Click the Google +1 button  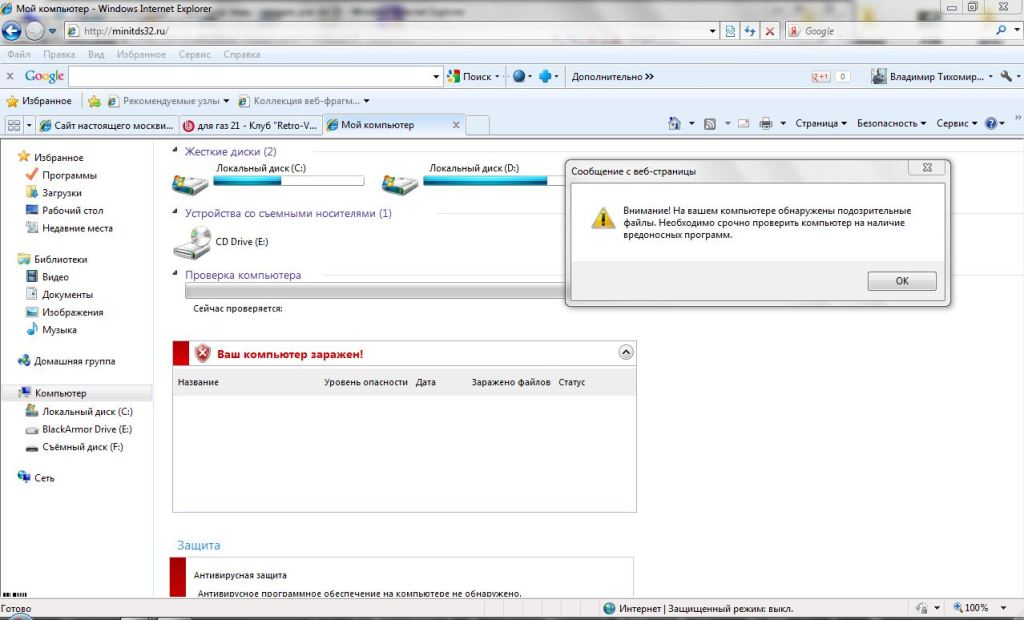point(820,76)
